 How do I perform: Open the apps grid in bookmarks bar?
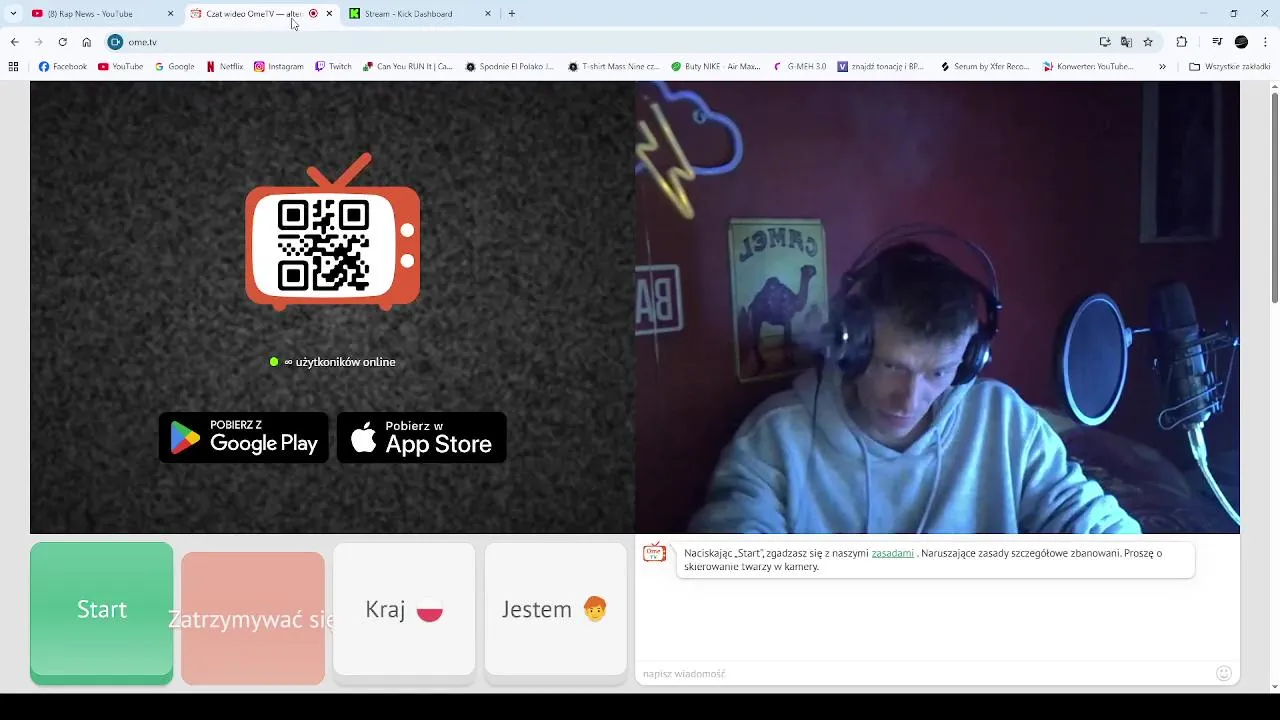click(13, 67)
